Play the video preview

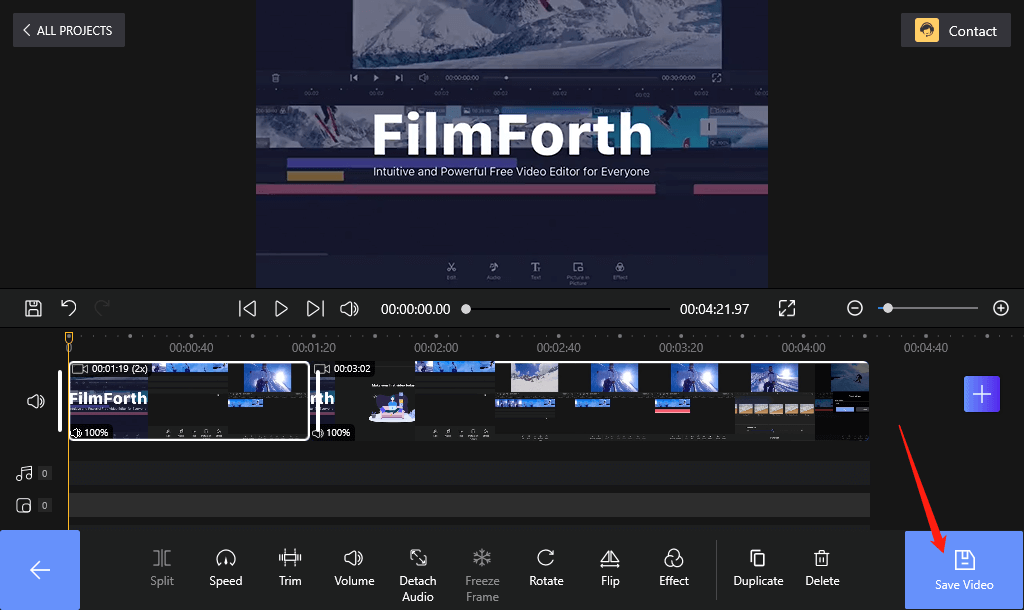(x=281, y=308)
